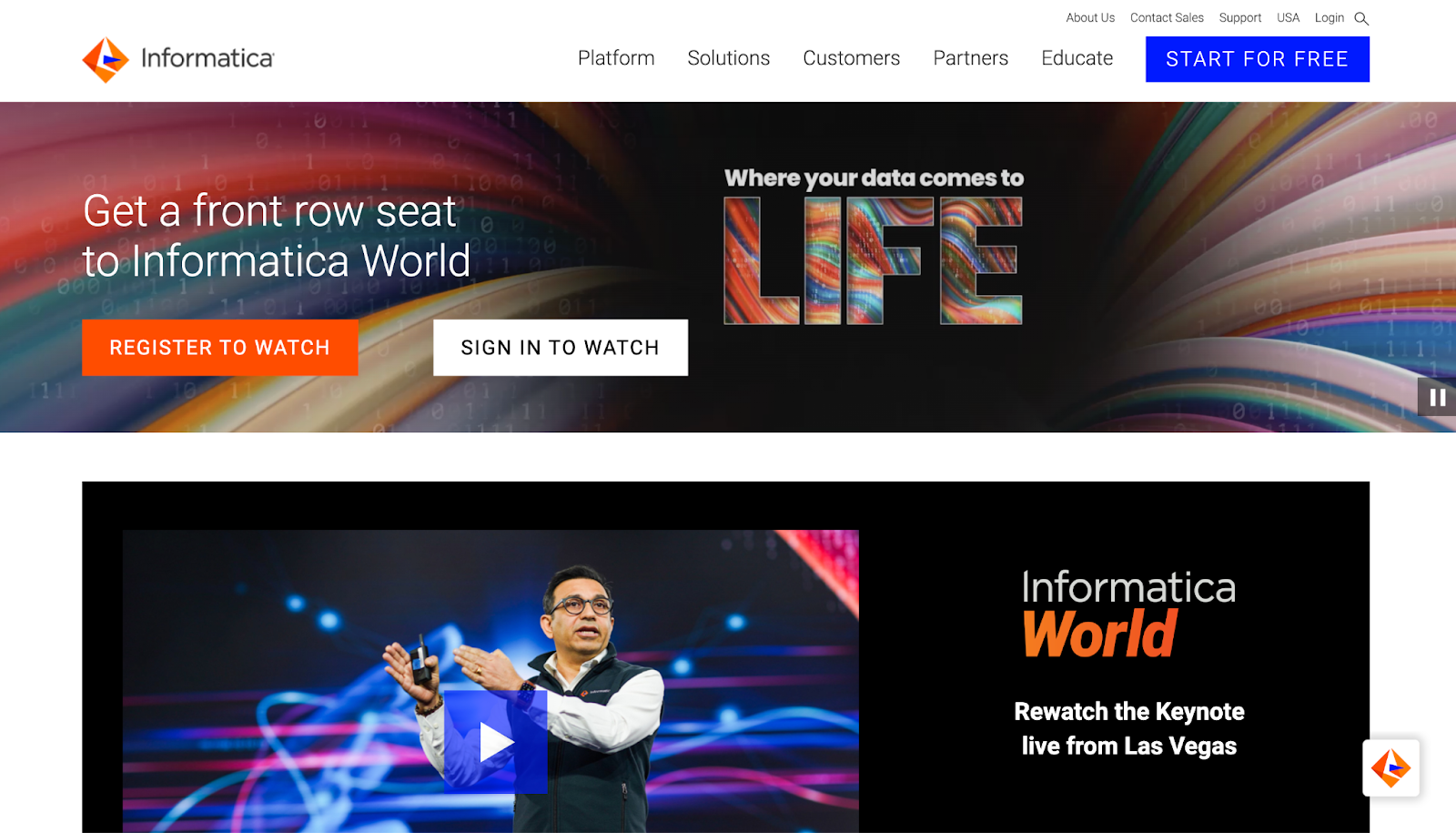1456x833 pixels.
Task: Click the keynote speaker video thumbnail
Action: [490, 681]
